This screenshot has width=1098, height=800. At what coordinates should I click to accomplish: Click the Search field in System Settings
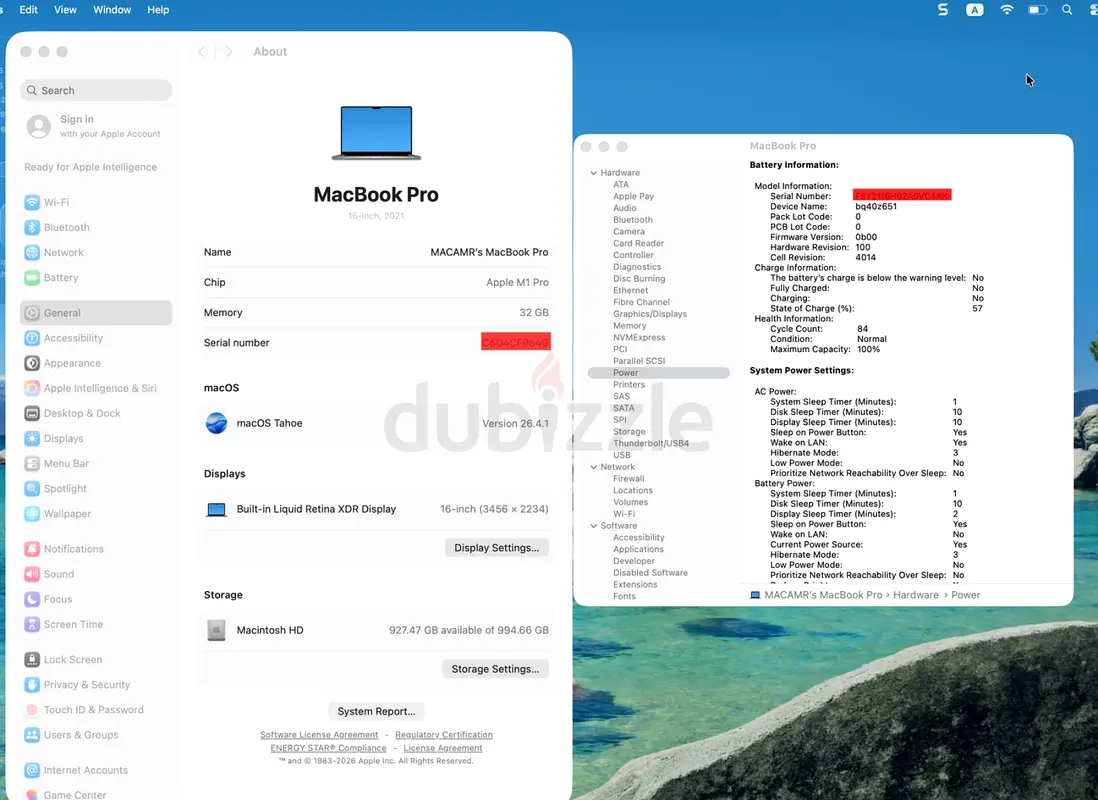(96, 90)
